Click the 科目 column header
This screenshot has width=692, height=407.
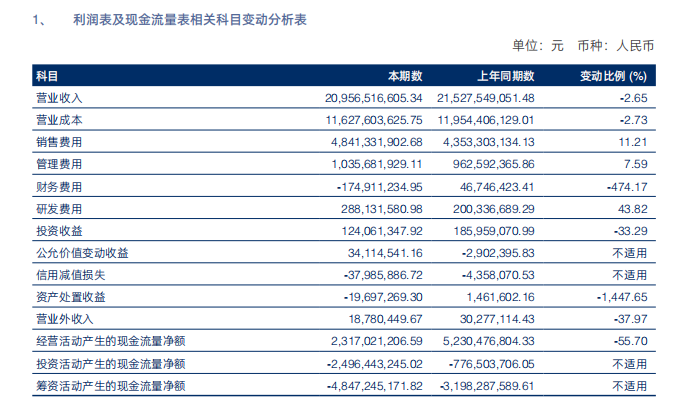47,76
